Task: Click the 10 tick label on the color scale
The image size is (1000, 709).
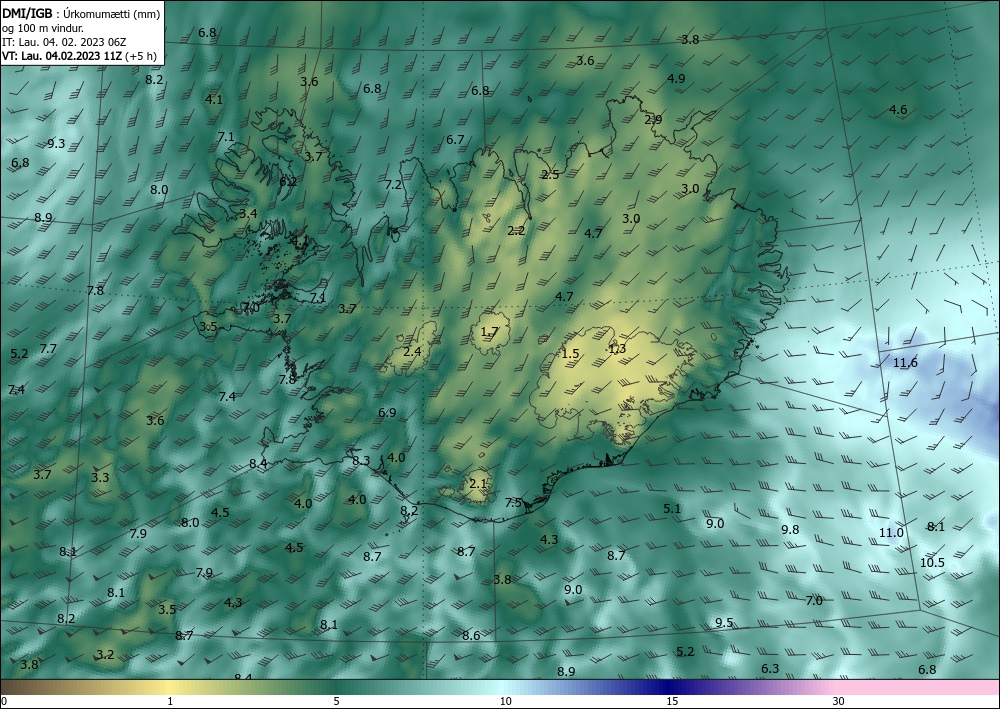Action: pyautogui.click(x=505, y=701)
